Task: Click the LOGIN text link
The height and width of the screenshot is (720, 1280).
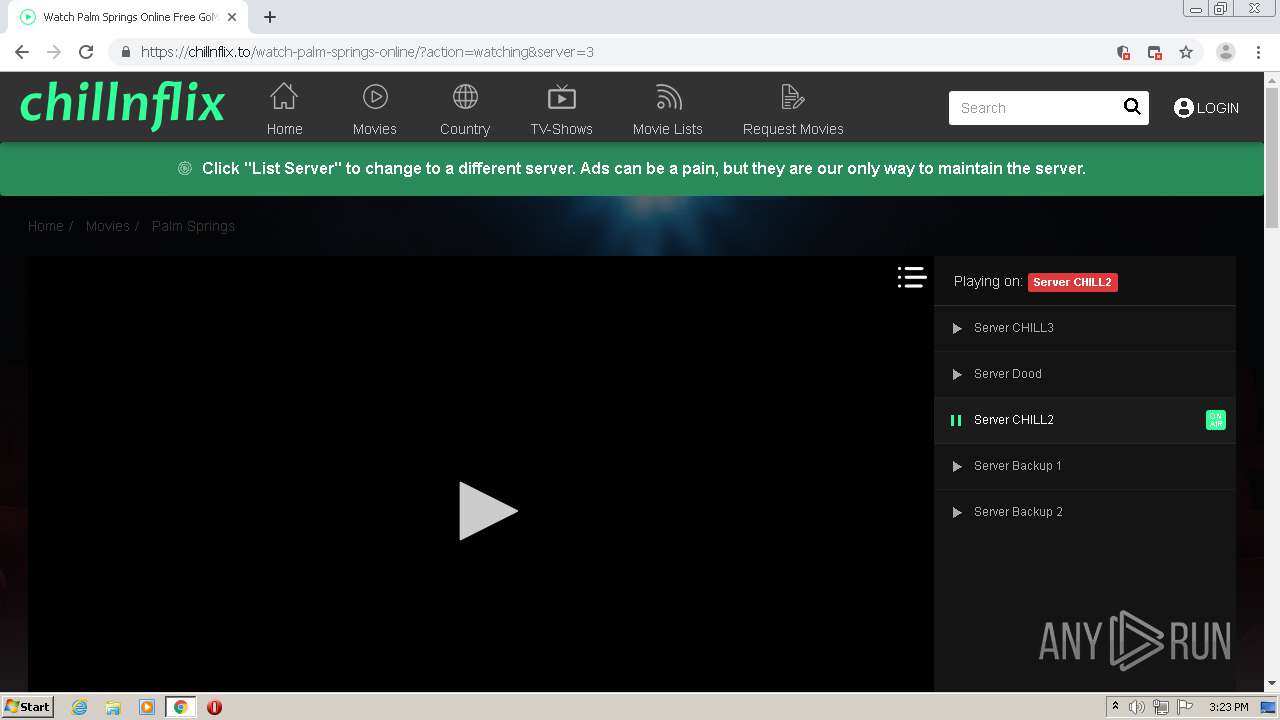Action: tap(1218, 108)
